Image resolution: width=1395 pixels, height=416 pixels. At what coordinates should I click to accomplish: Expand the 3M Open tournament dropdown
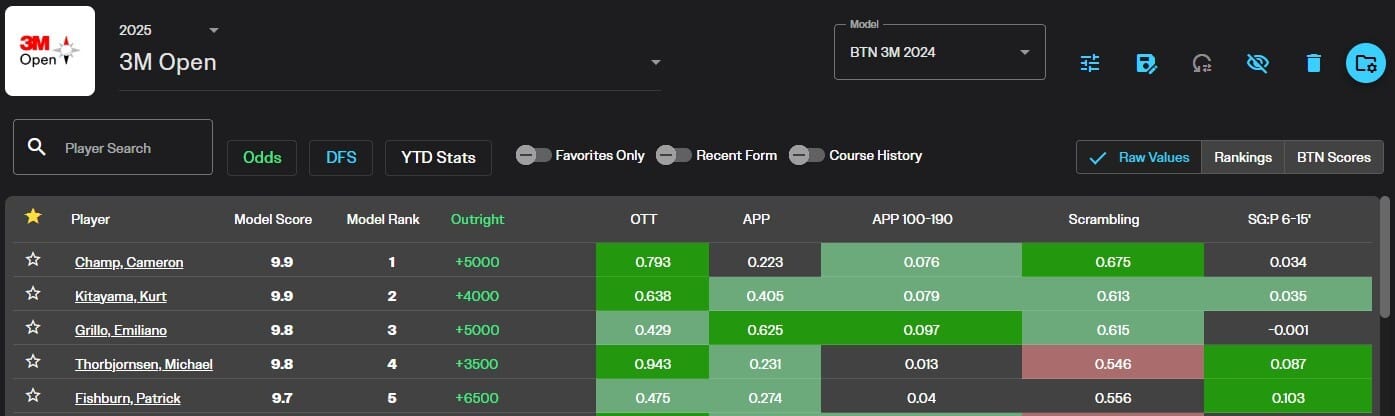[x=390, y=62]
